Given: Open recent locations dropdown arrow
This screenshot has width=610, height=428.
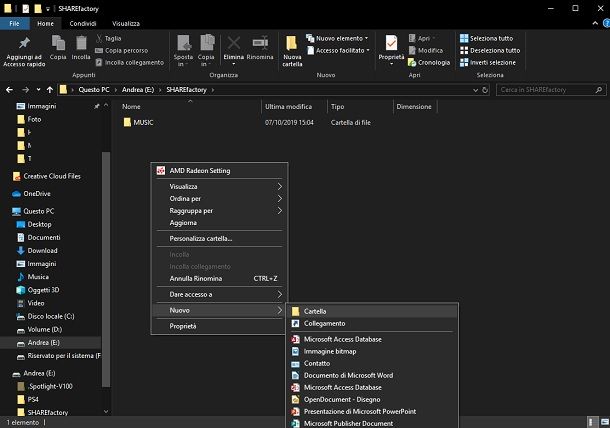Looking at the screenshot, I should pyautogui.click(x=38, y=90).
